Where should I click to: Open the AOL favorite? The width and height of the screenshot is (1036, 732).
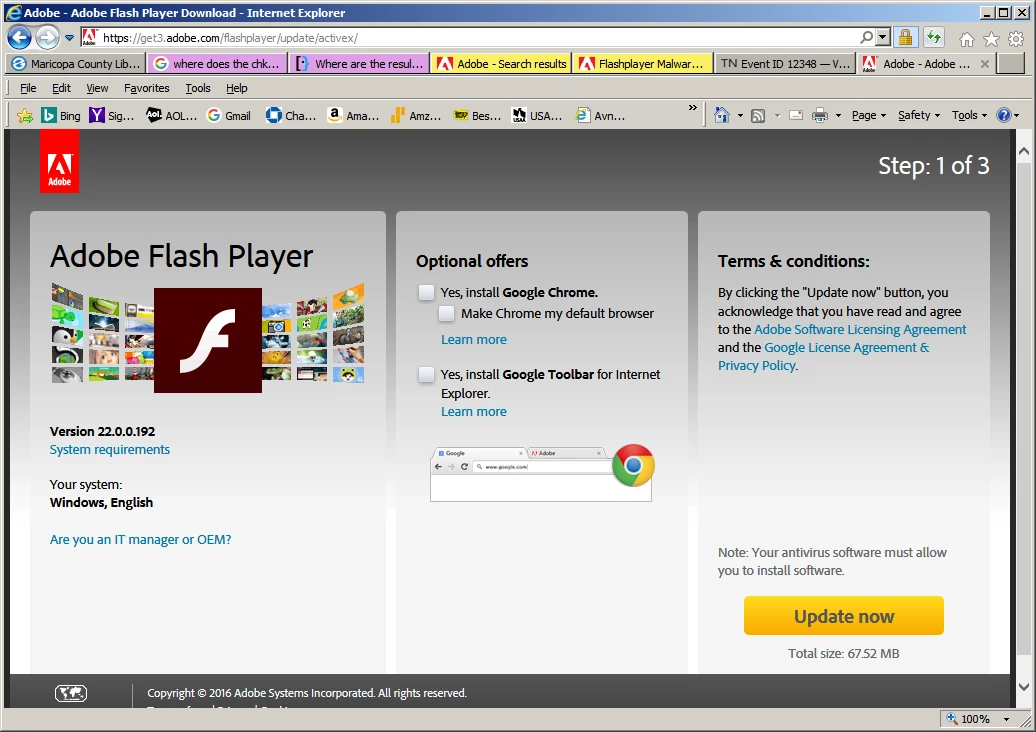pyautogui.click(x=172, y=116)
